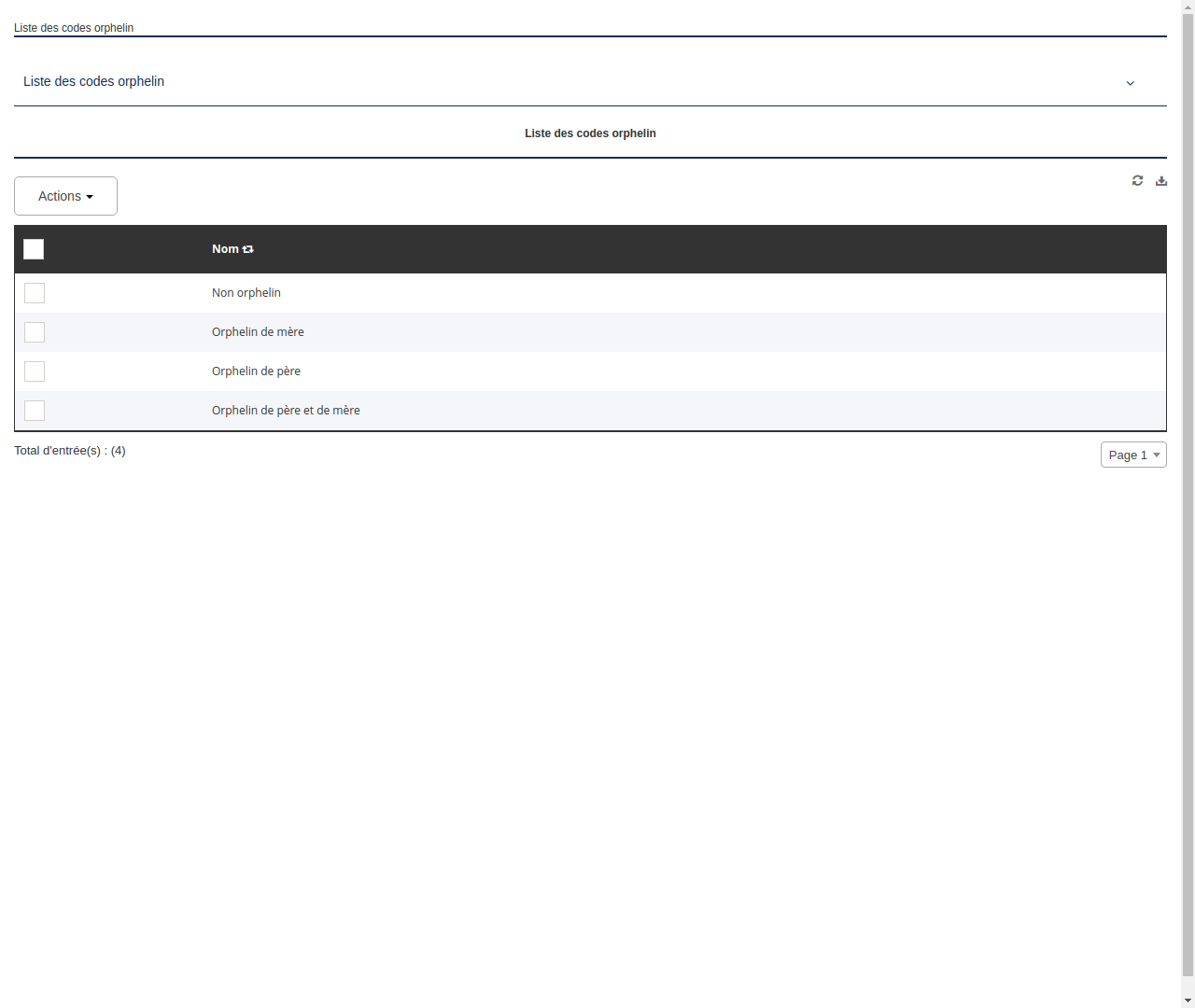The width and height of the screenshot is (1195, 1008).
Task: Open the Actions dropdown menu
Action: (x=65, y=196)
